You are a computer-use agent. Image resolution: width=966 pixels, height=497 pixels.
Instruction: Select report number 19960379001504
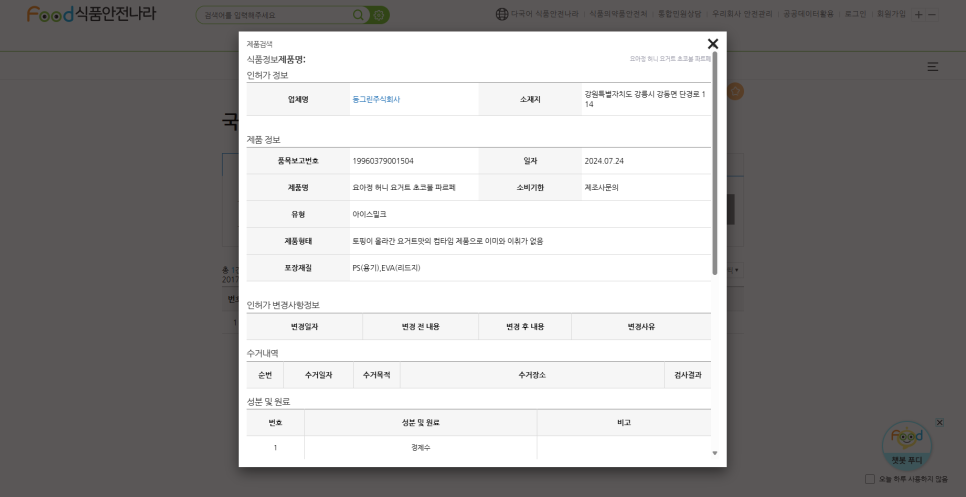pos(383,161)
